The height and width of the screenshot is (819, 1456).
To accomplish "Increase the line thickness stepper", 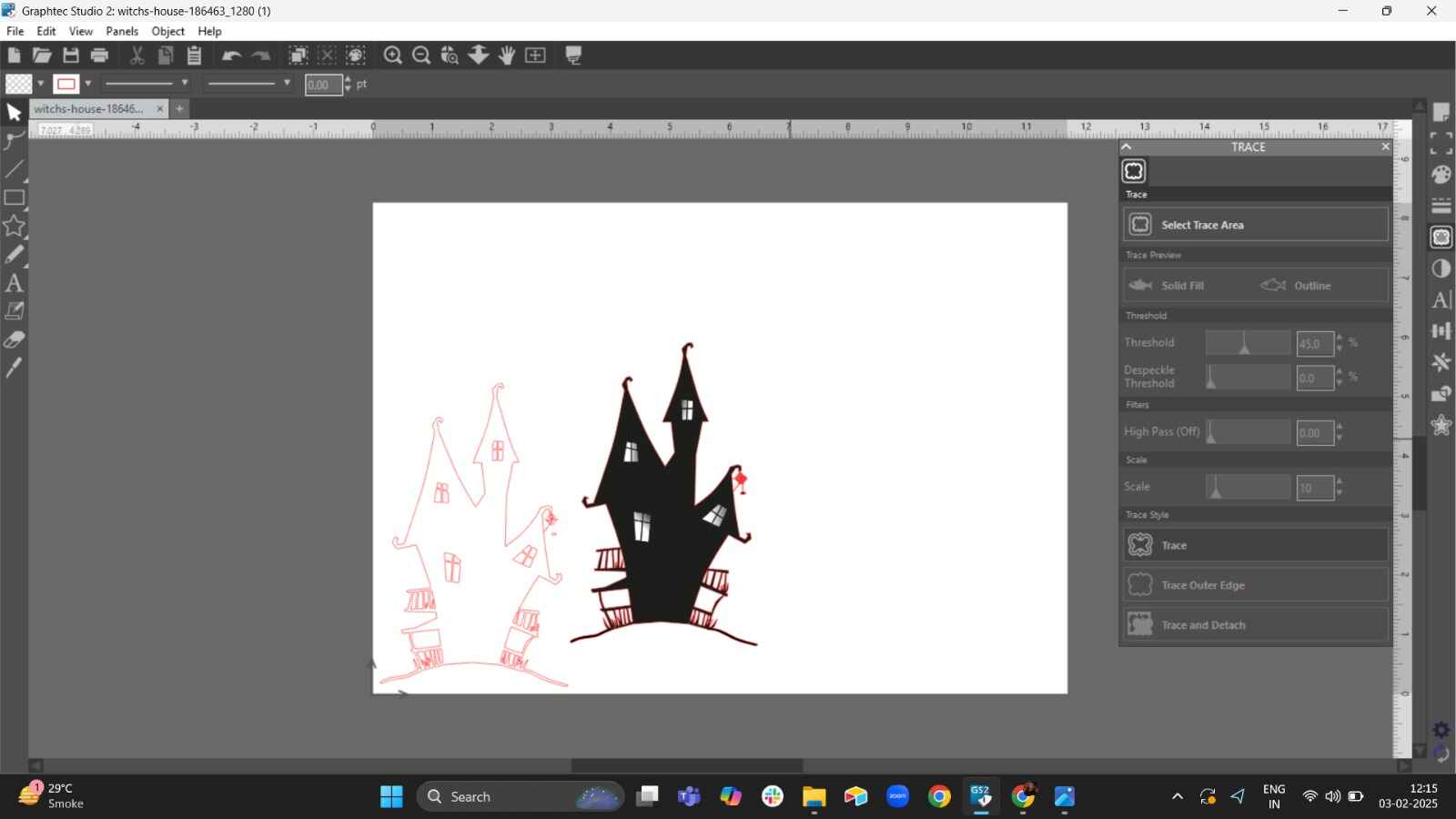I will click(348, 79).
